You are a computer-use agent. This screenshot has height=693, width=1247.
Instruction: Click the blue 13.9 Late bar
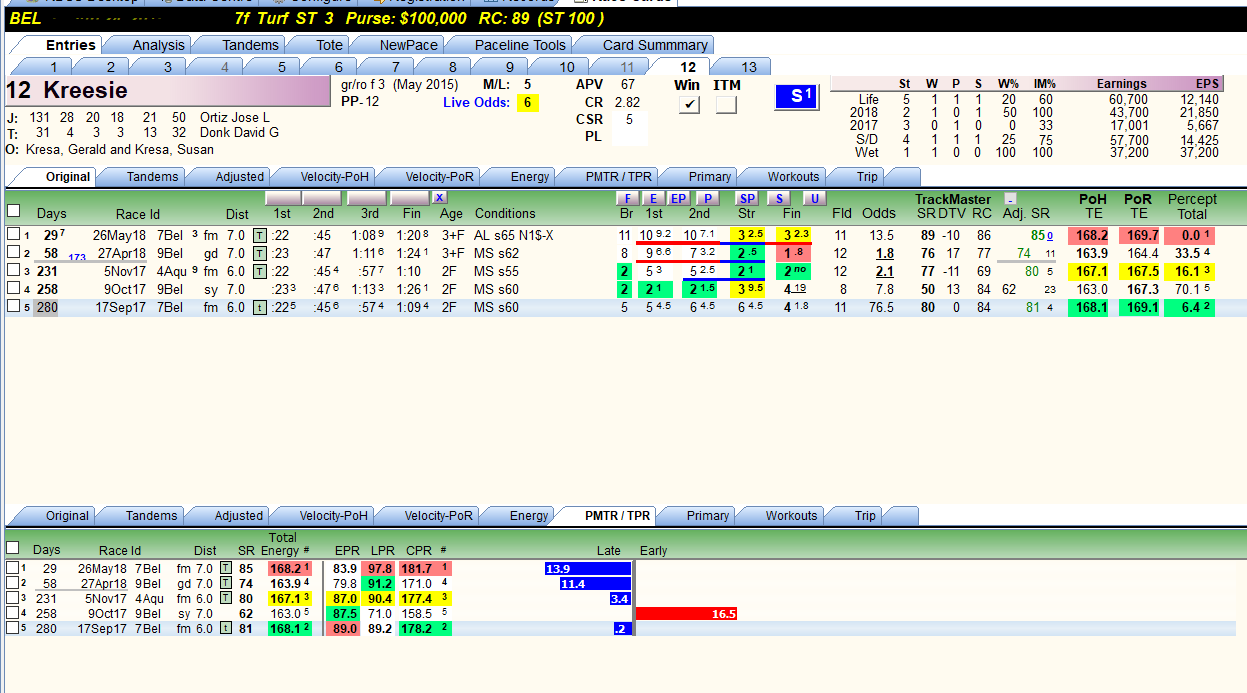(588, 569)
